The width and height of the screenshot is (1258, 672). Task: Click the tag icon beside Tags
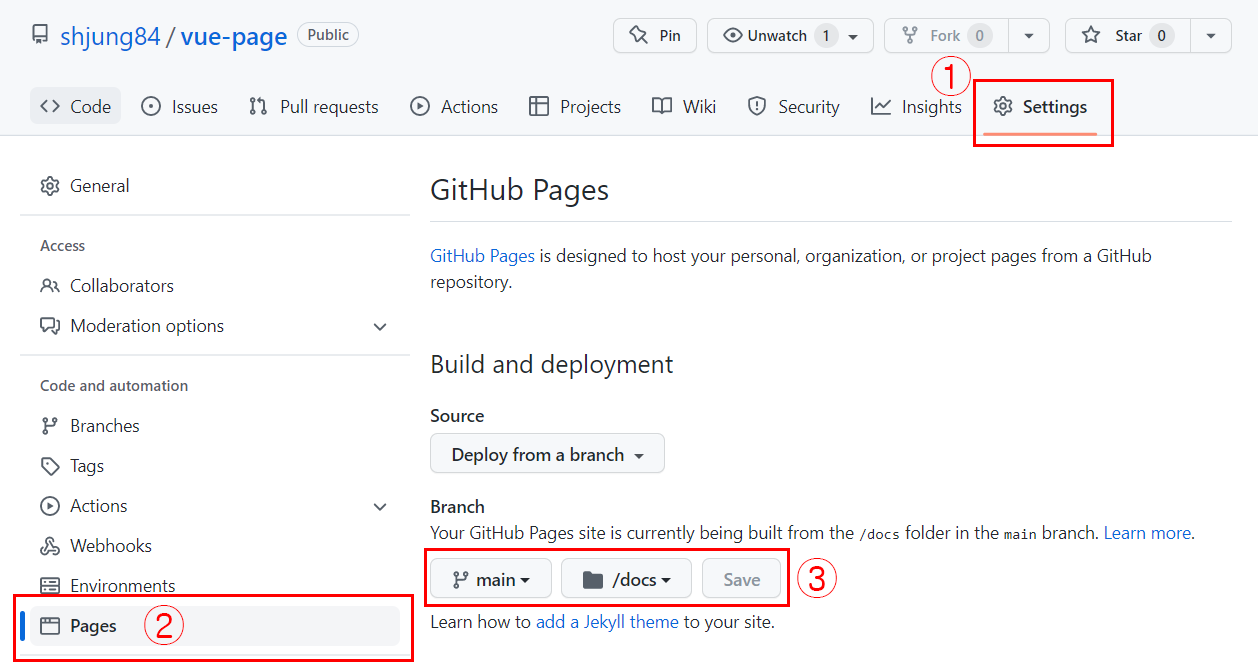coord(50,466)
